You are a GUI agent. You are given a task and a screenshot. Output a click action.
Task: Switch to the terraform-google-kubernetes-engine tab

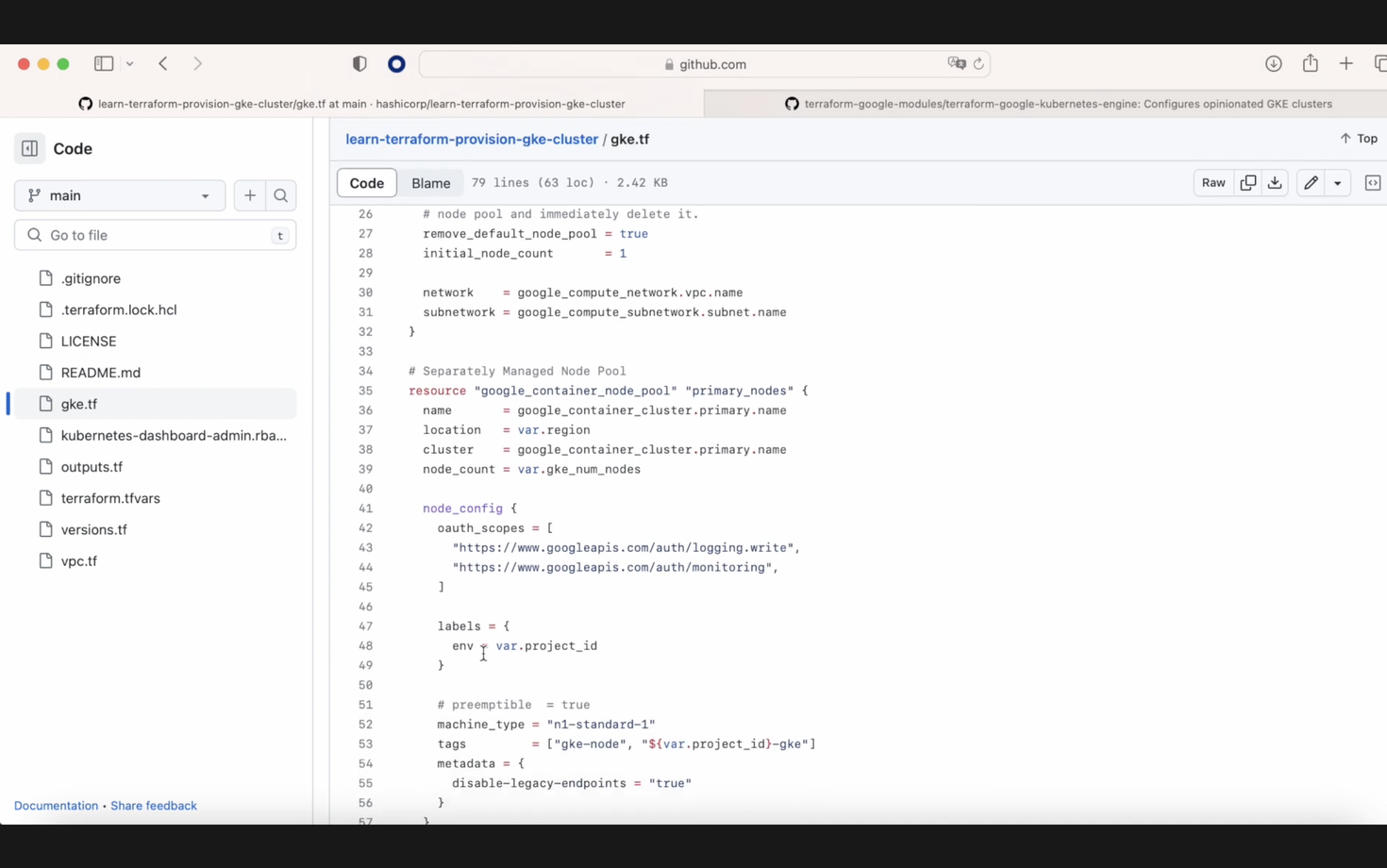(1045, 104)
